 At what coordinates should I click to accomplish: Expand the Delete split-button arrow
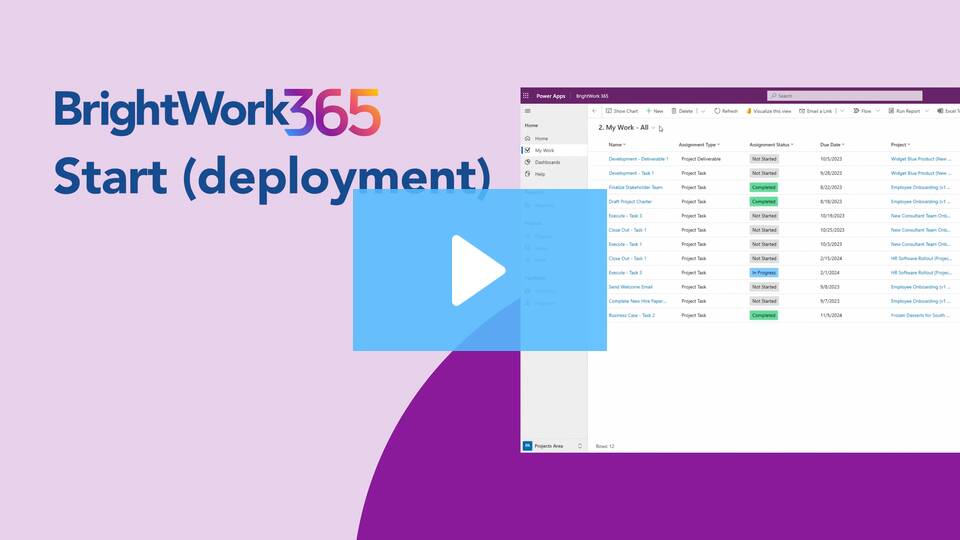pyautogui.click(x=703, y=111)
